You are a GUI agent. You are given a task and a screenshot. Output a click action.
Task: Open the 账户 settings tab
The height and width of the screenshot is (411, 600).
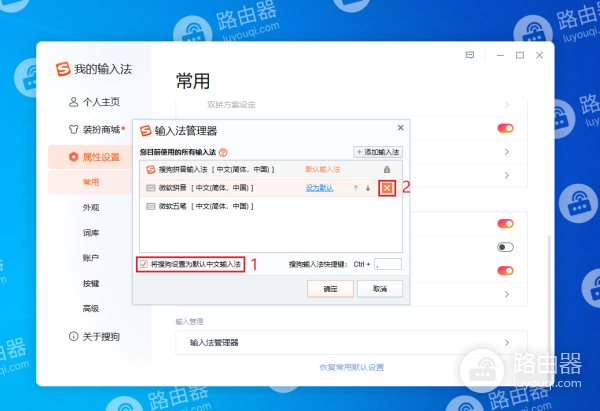(x=91, y=258)
